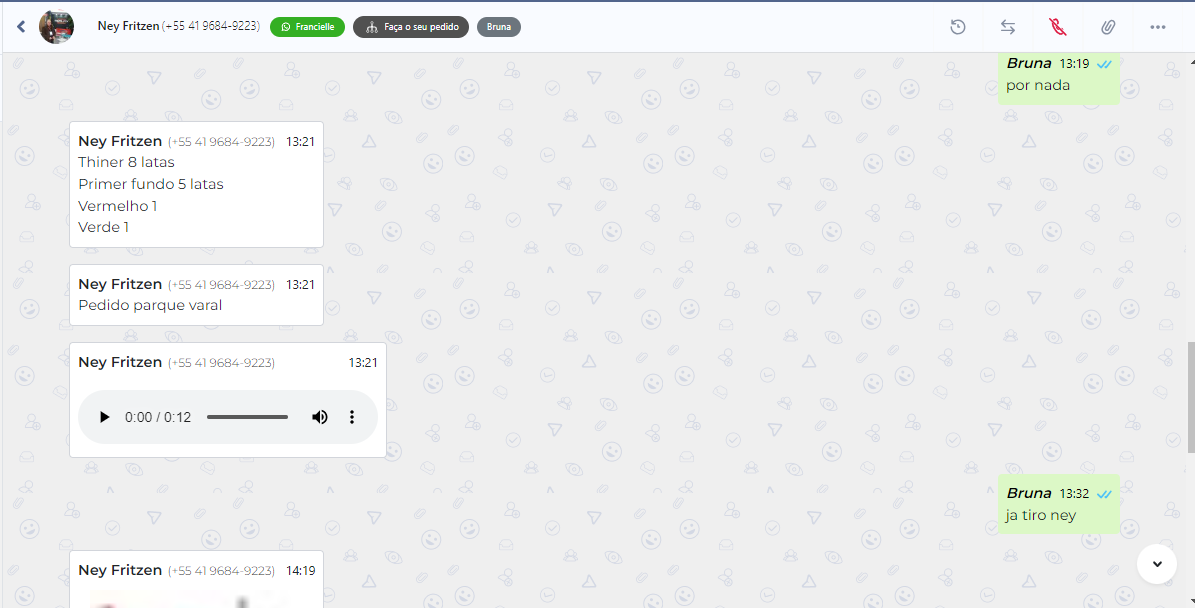Click the red end-call phone icon
Screen dimensions: 1195x608
(x=1057, y=27)
